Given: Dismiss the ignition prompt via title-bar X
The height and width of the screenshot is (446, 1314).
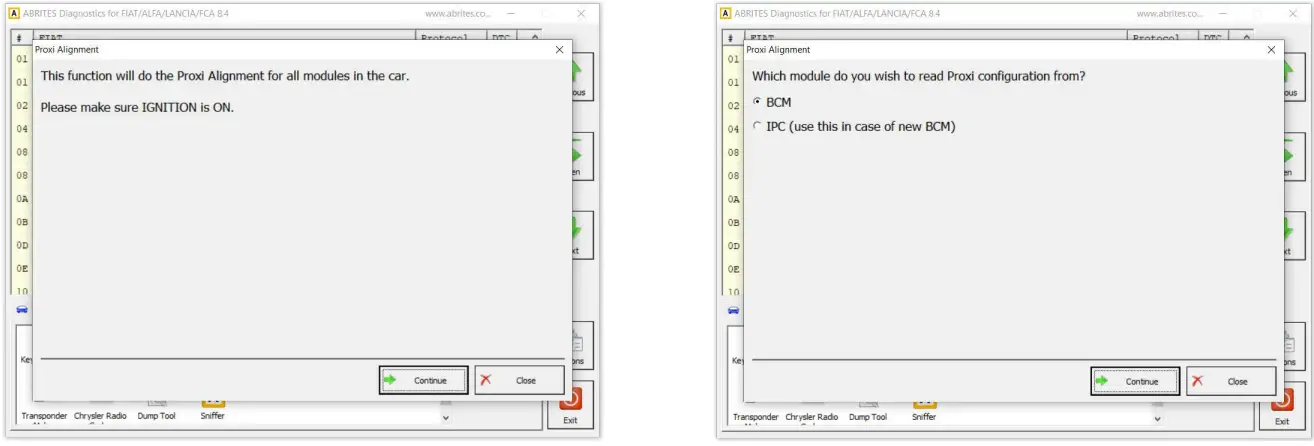Looking at the screenshot, I should click(x=559, y=49).
